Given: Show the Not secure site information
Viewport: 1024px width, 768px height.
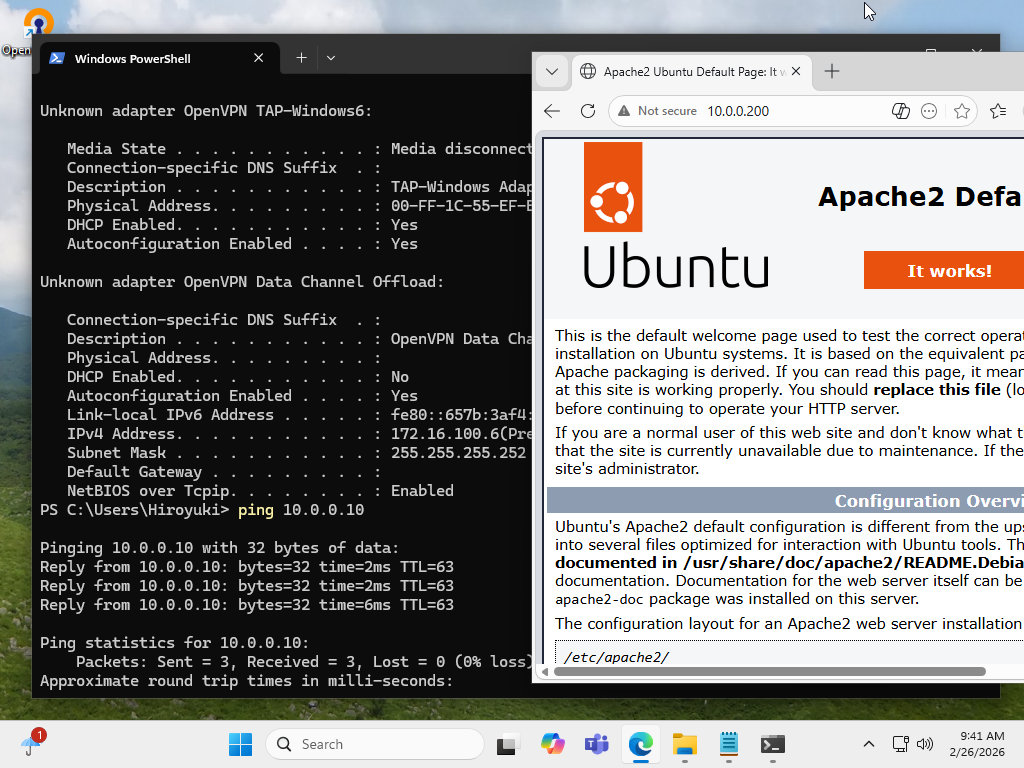Looking at the screenshot, I should pyautogui.click(x=658, y=111).
